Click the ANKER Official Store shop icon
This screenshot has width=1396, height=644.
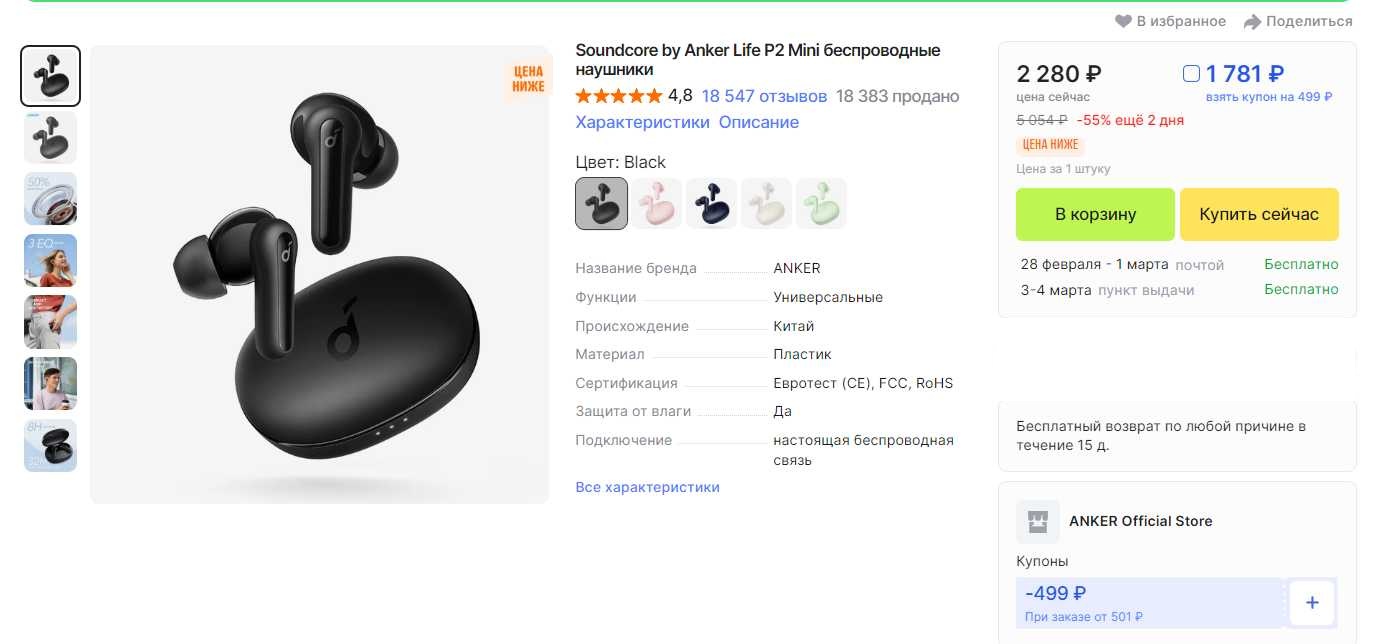point(1037,521)
